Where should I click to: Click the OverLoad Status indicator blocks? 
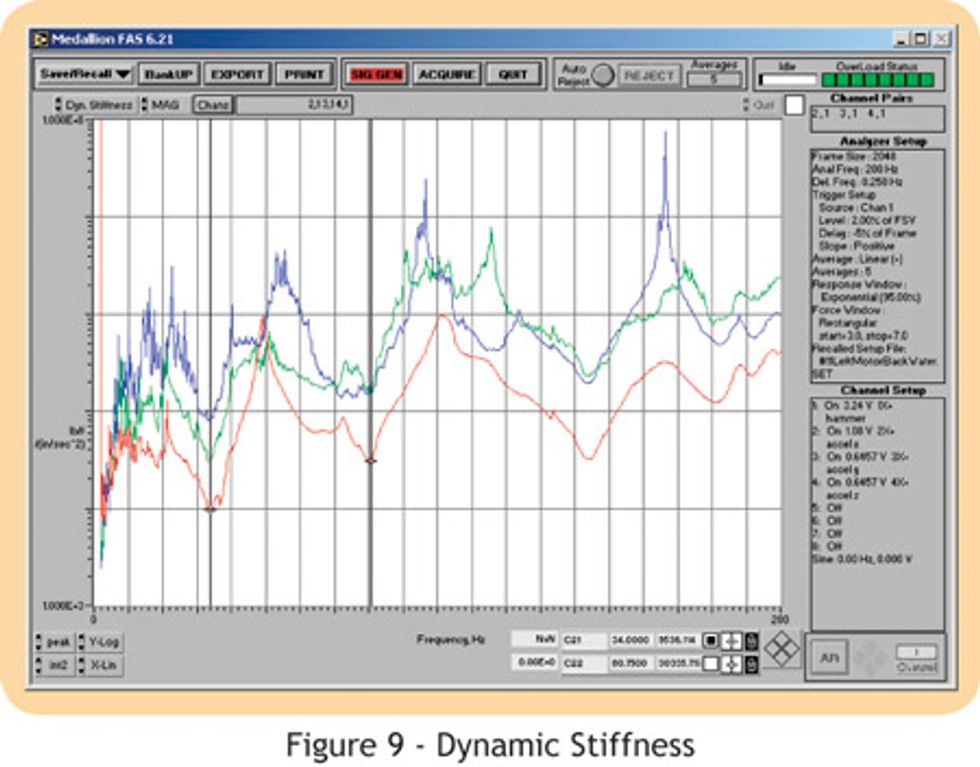pos(877,77)
